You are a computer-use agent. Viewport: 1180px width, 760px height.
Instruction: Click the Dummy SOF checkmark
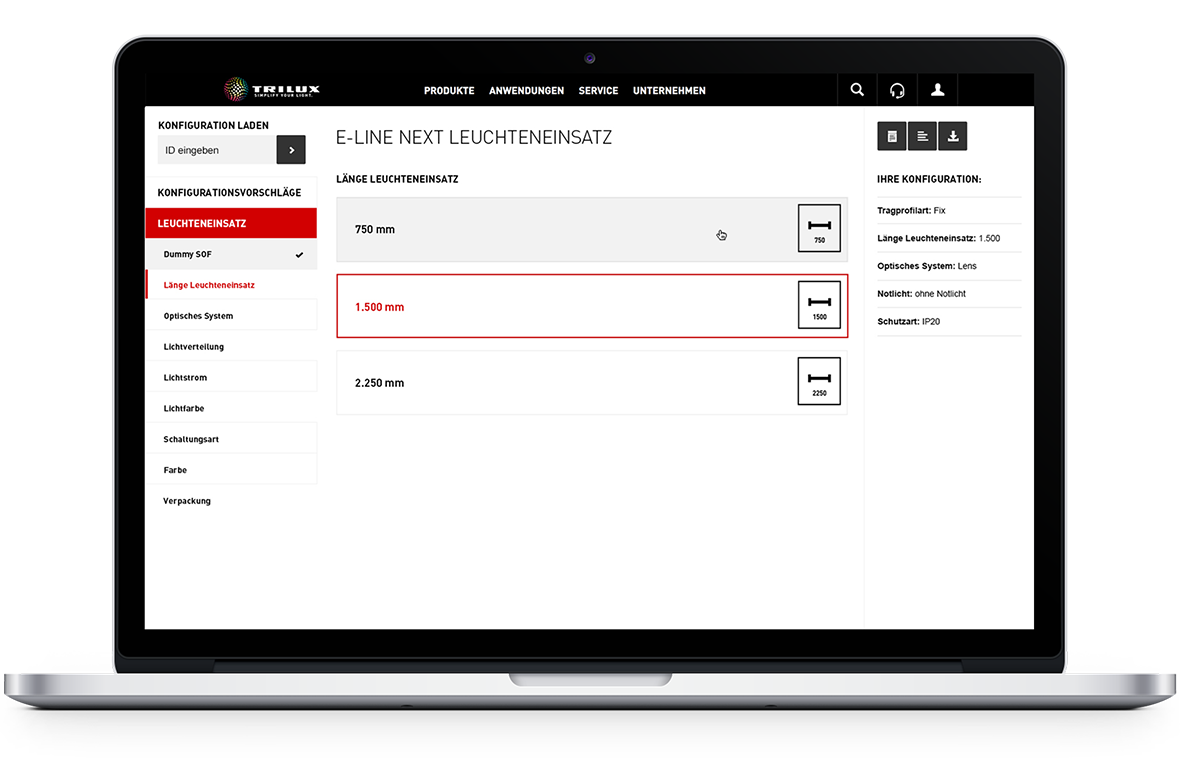(300, 255)
